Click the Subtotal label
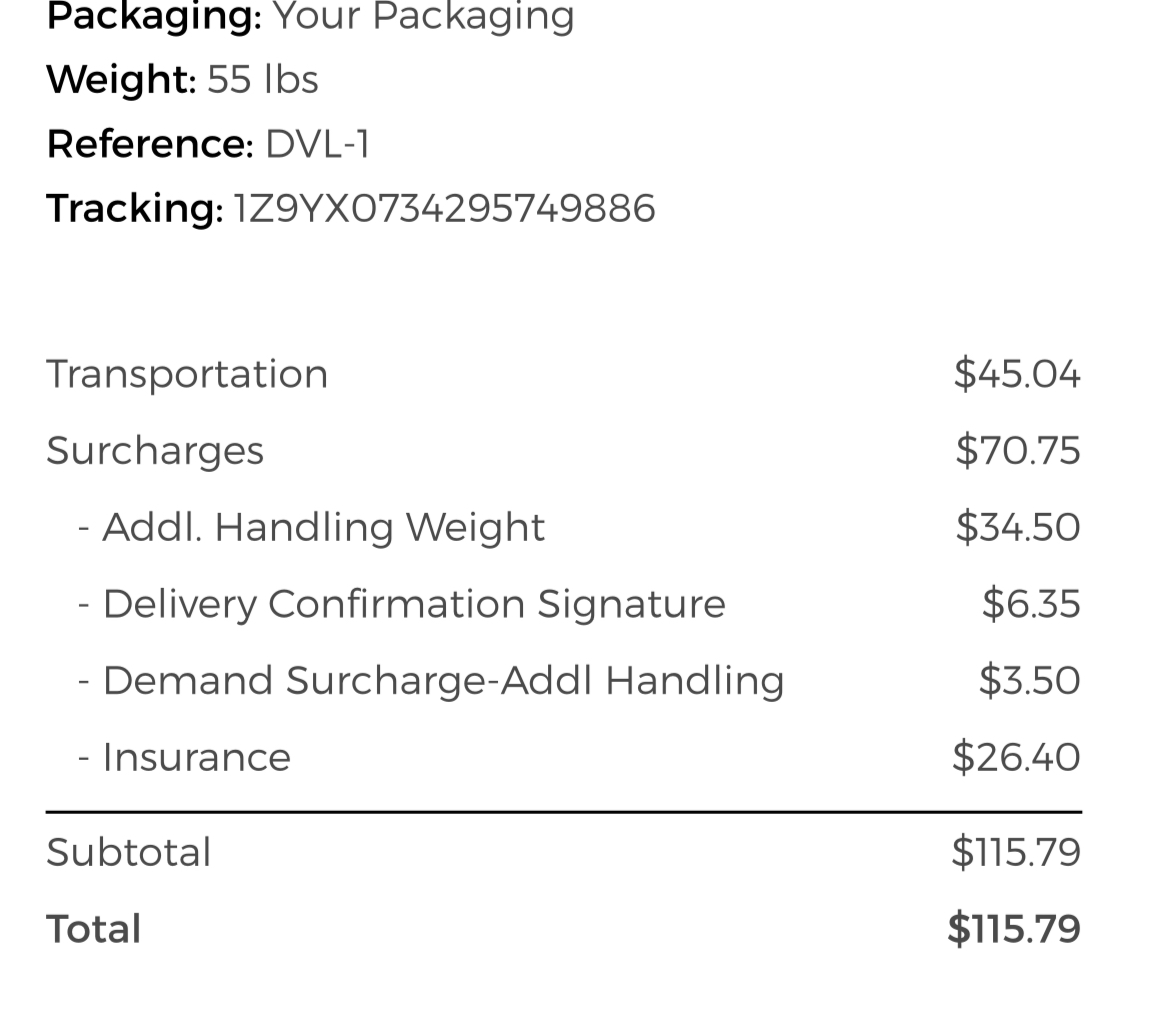 129,853
